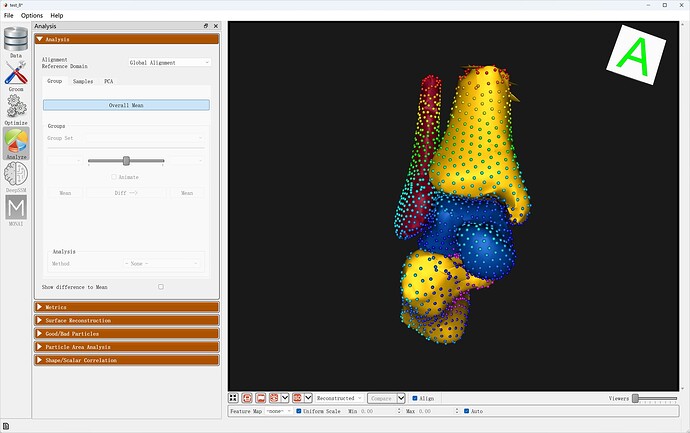Open the Options menu
This screenshot has width=690, height=433.
[x=32, y=15]
